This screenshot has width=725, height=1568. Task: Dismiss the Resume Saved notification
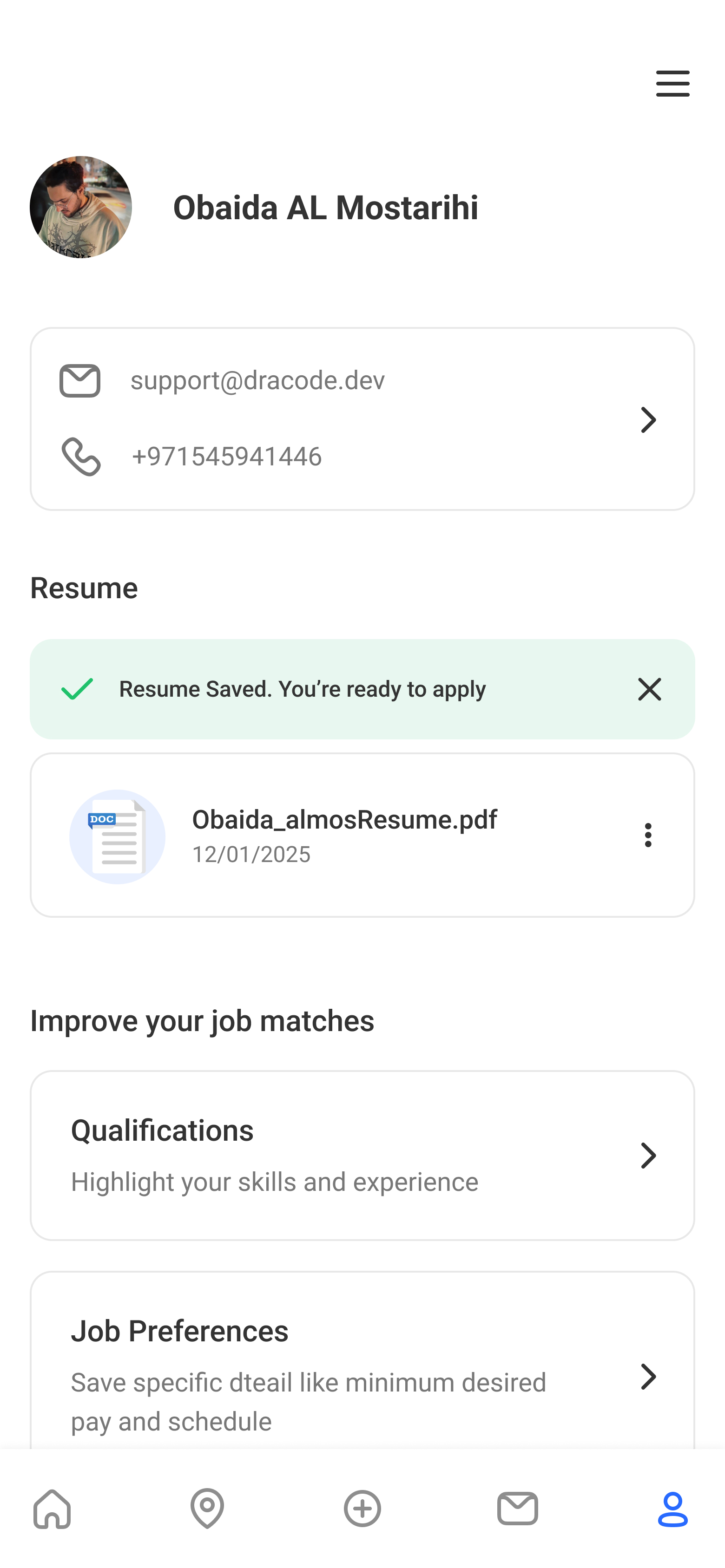[x=649, y=689]
